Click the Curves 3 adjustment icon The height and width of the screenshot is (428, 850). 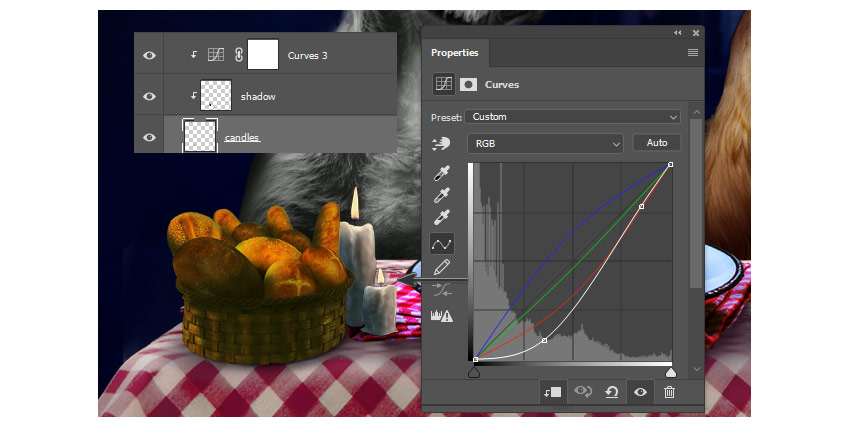pyautogui.click(x=216, y=55)
